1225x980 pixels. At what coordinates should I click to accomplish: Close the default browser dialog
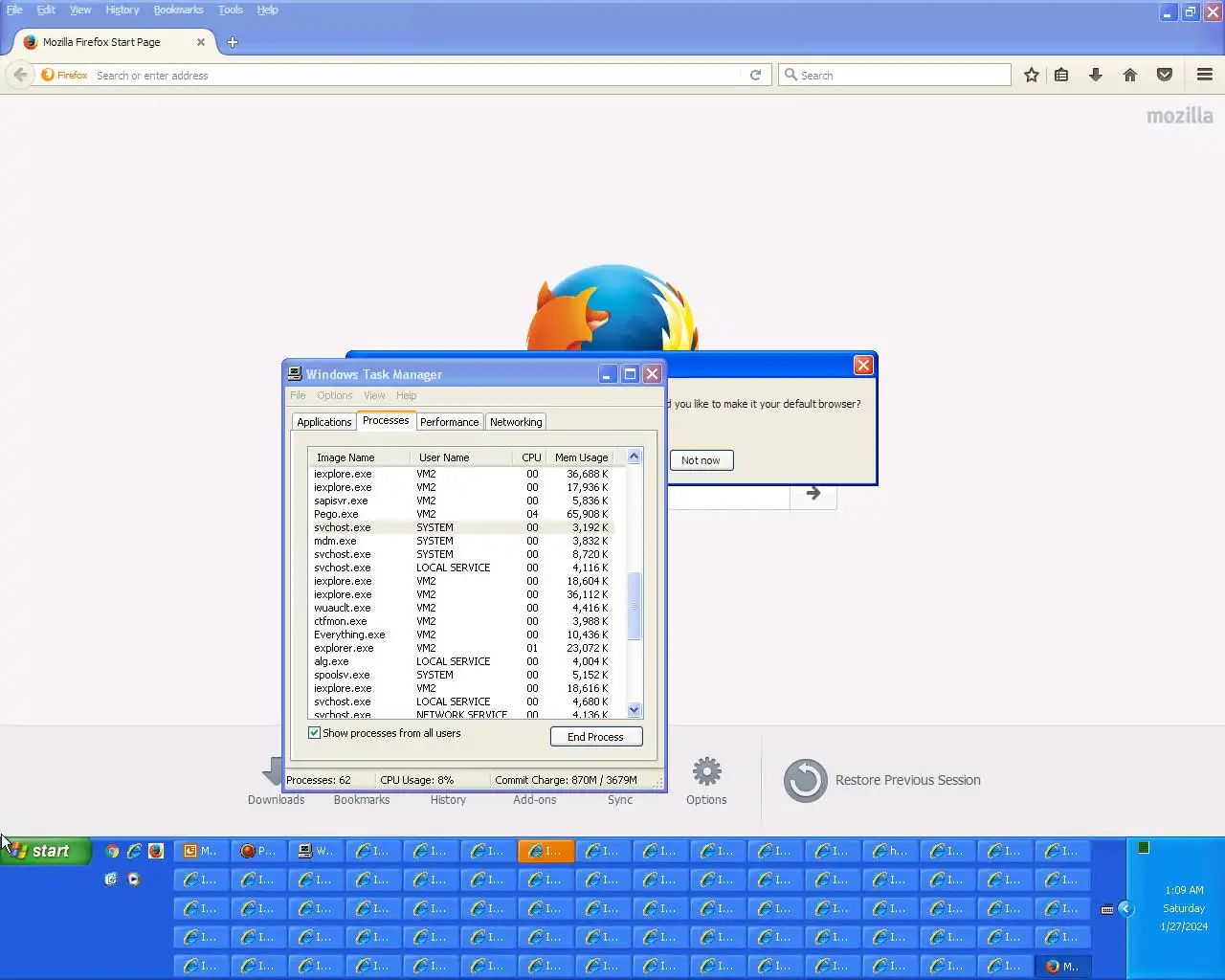point(863,365)
